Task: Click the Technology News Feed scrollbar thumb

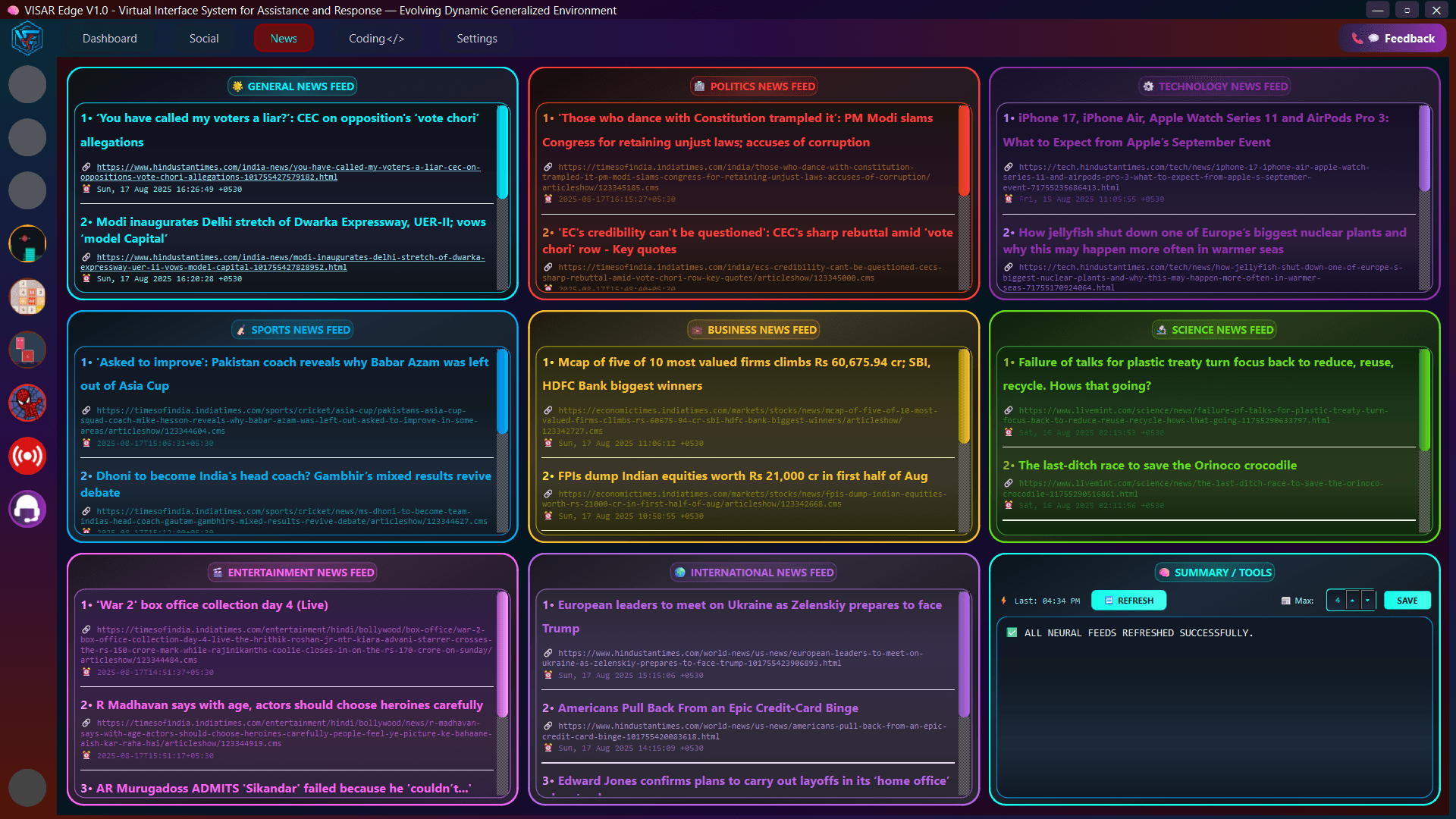Action: tap(1424, 148)
